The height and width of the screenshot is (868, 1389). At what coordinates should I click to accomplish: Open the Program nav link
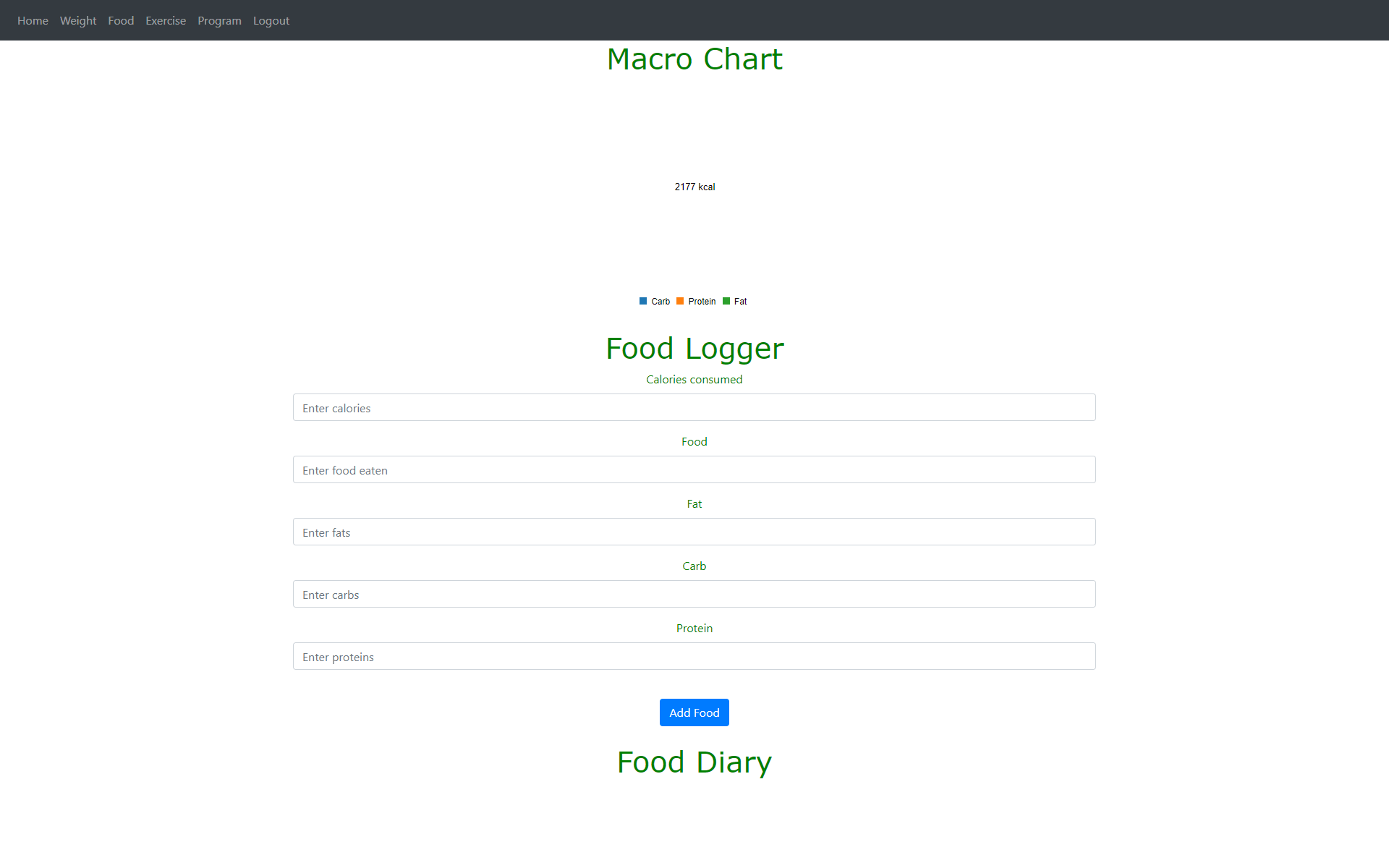pos(219,20)
